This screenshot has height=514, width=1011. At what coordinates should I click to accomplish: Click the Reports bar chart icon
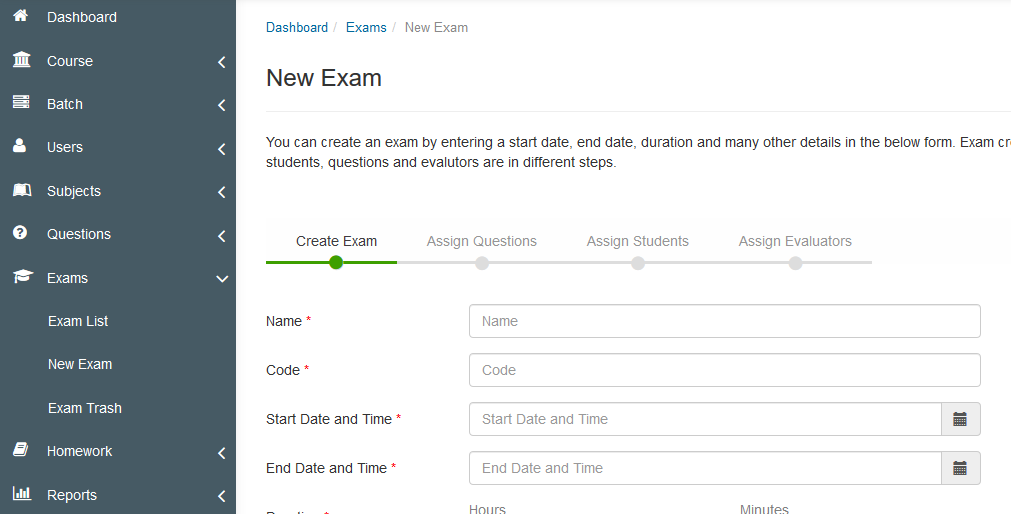[22, 494]
